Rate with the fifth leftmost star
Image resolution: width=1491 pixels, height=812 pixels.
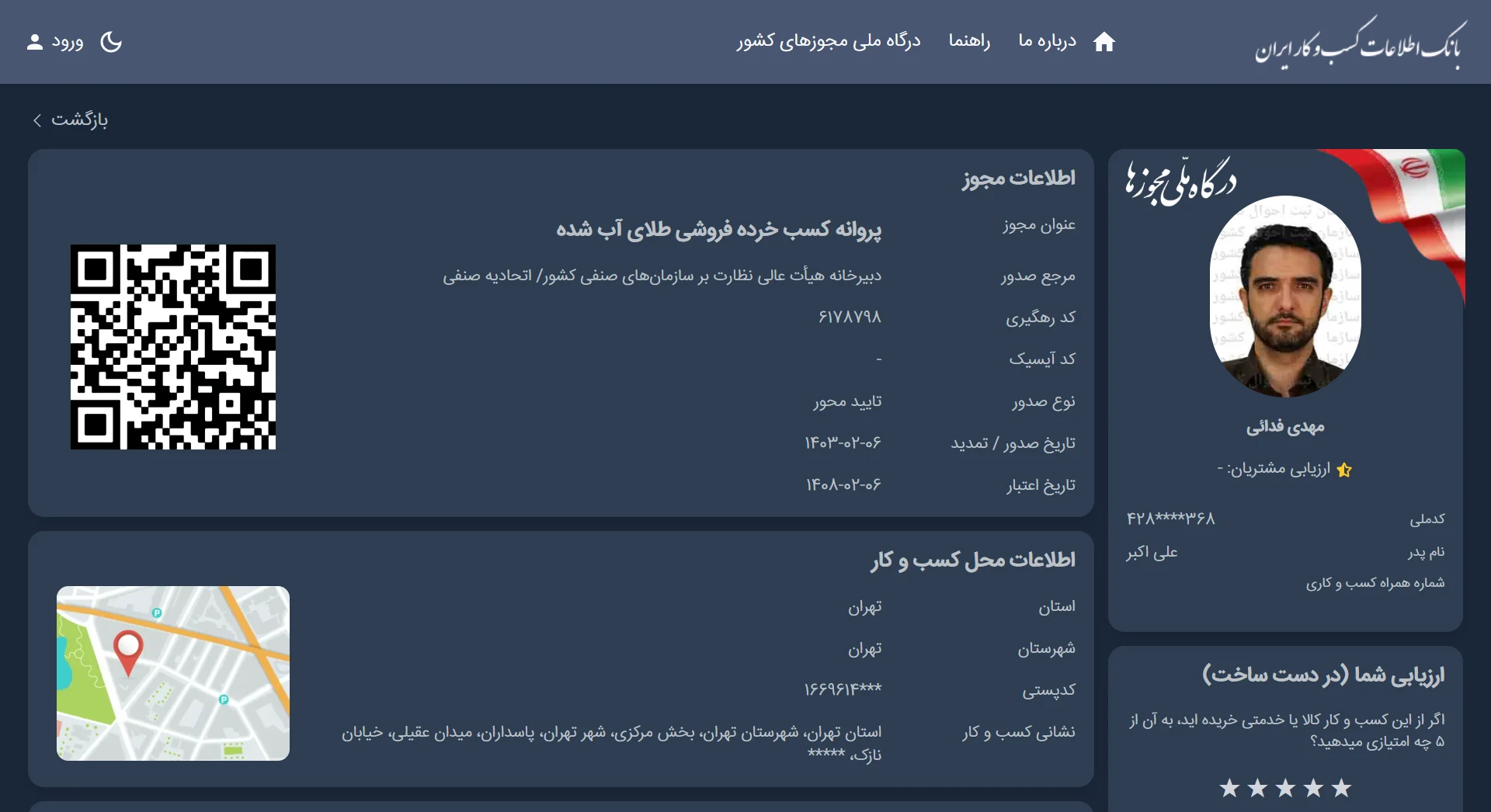pos(1229,788)
